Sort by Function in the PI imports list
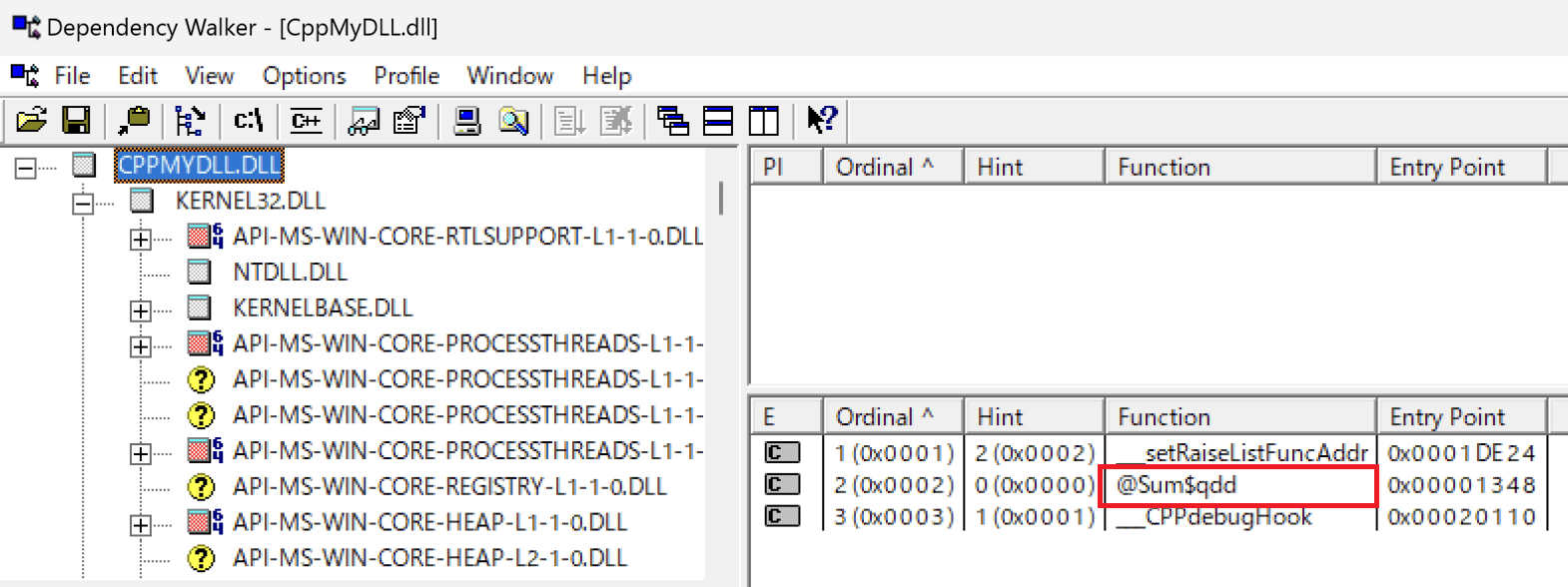The image size is (1568, 587). 1240,167
